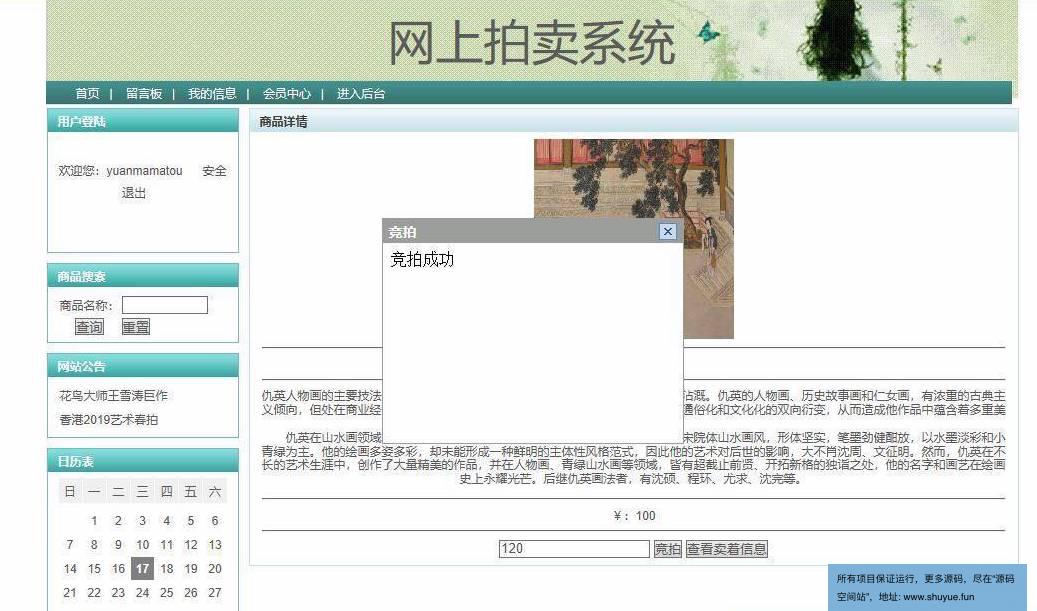
Task: Click the 商品详情 section heading
Action: [x=283, y=122]
